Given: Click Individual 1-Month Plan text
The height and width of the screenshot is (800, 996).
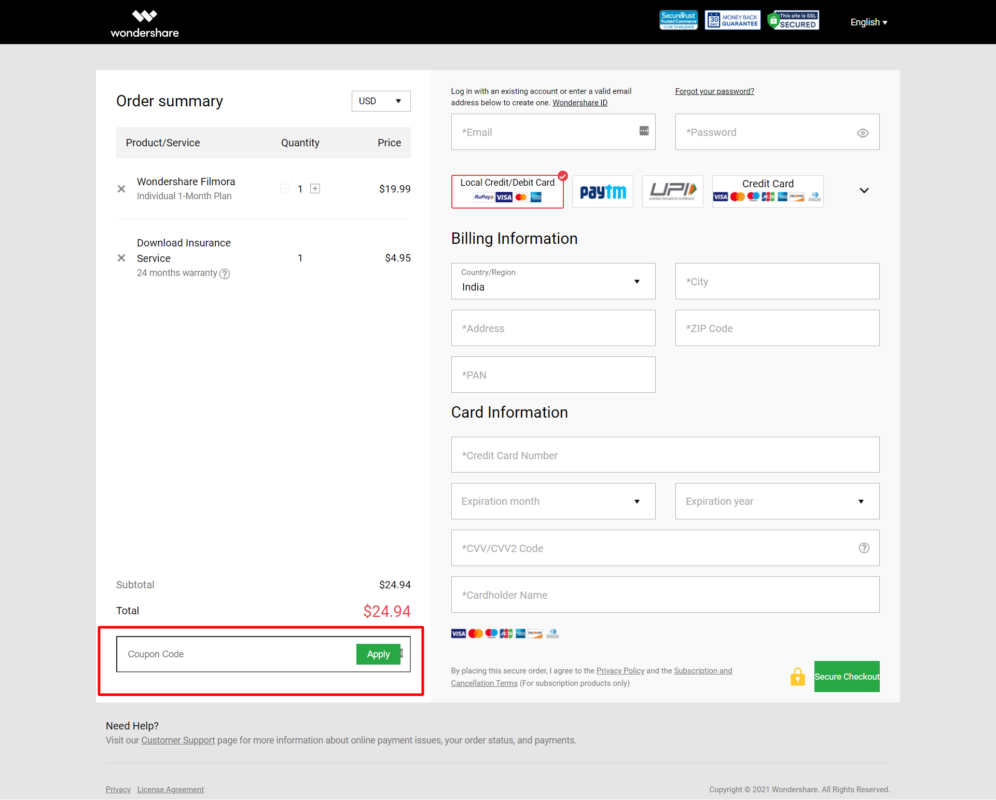Looking at the screenshot, I should (184, 196).
